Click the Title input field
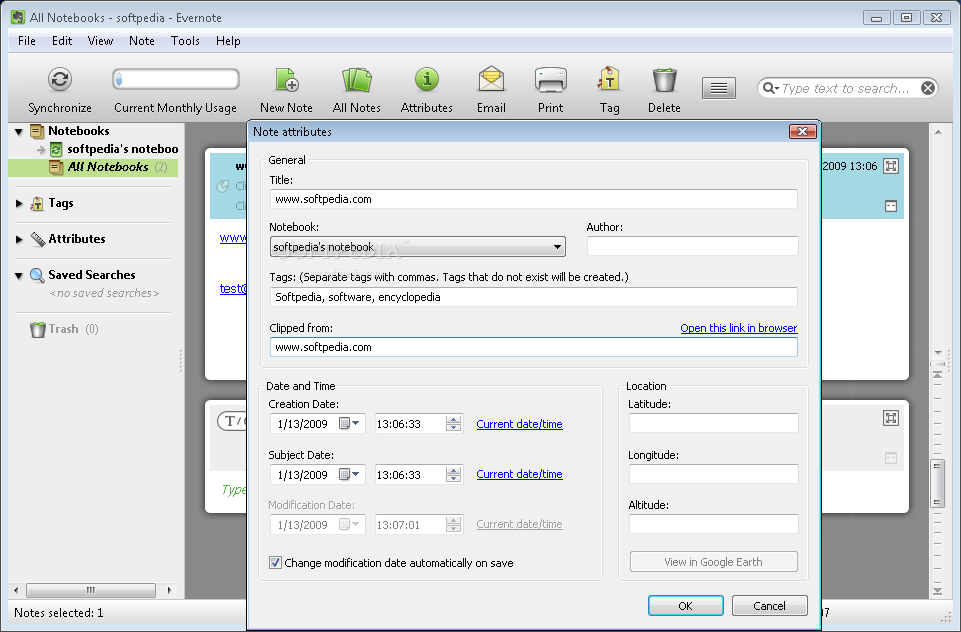 click(x=533, y=199)
